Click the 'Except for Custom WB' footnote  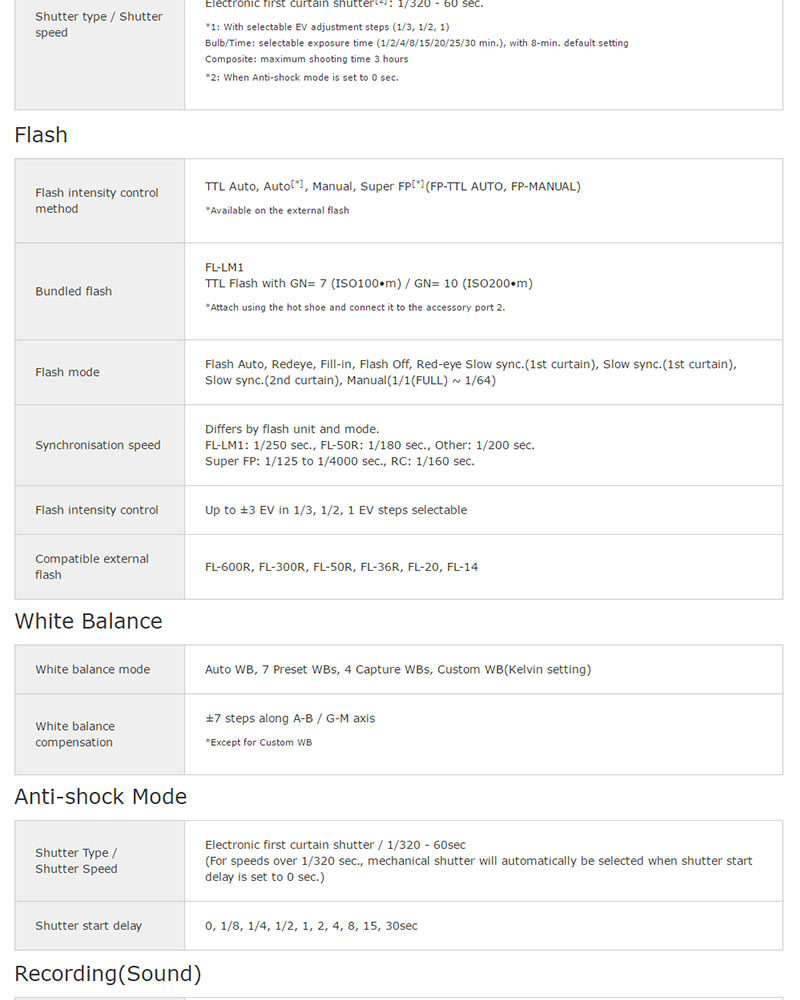coord(258,742)
